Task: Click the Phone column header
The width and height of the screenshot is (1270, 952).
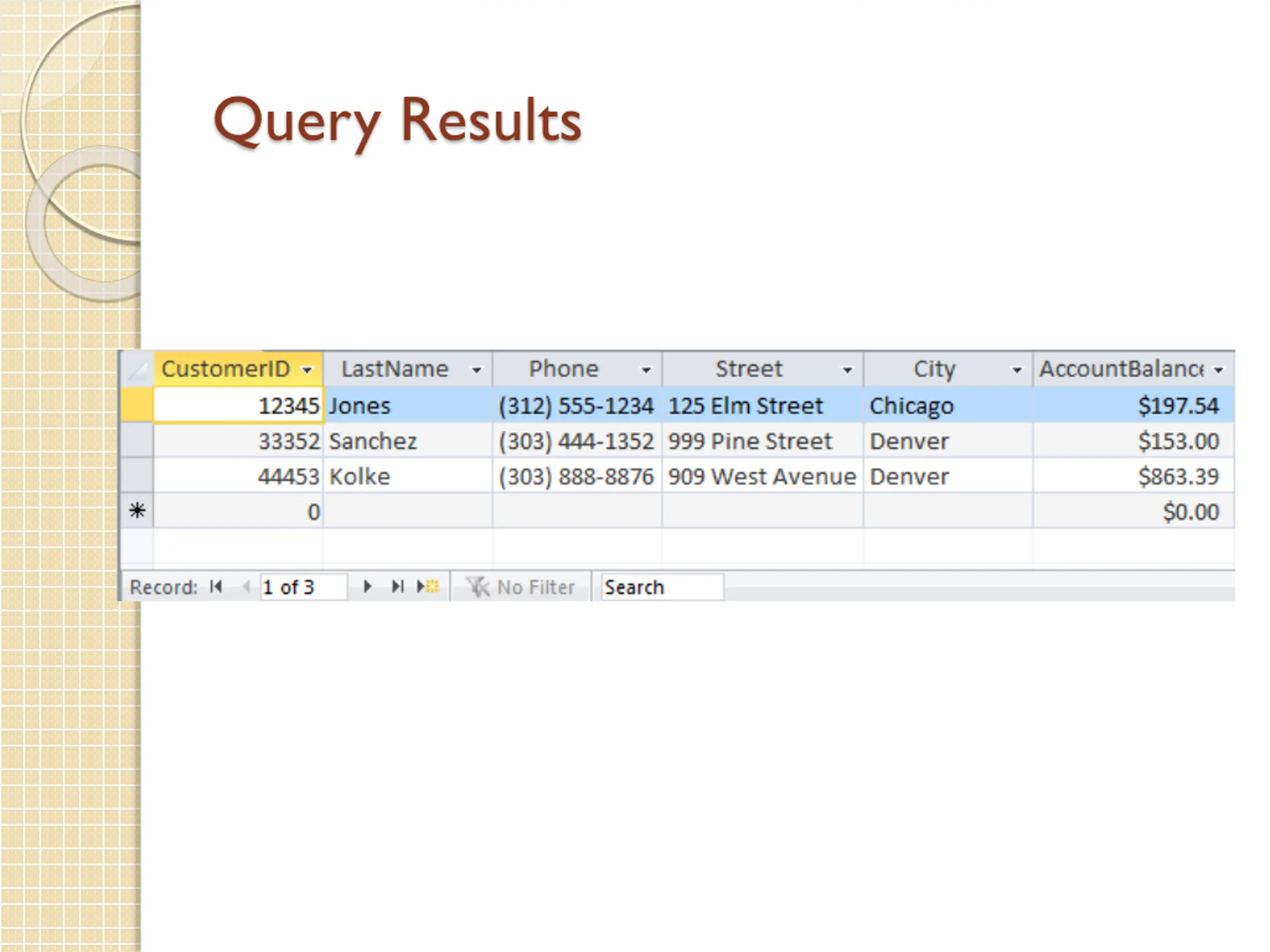Action: [577, 369]
